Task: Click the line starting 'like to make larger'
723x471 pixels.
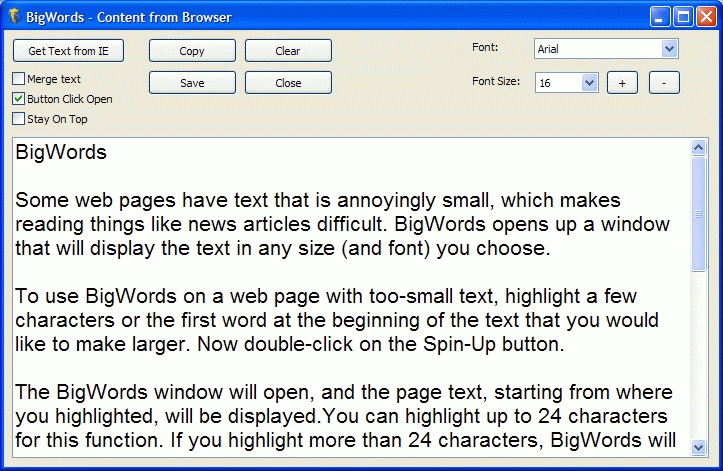Action: [290, 344]
